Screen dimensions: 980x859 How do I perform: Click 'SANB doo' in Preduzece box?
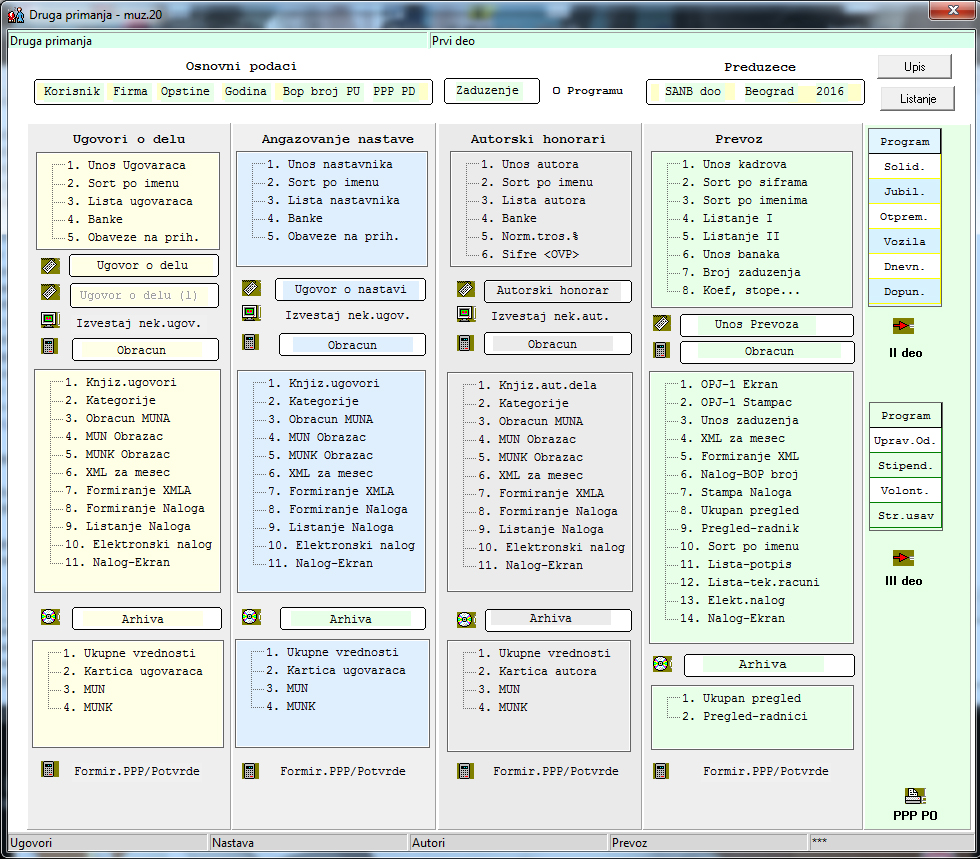coord(692,91)
